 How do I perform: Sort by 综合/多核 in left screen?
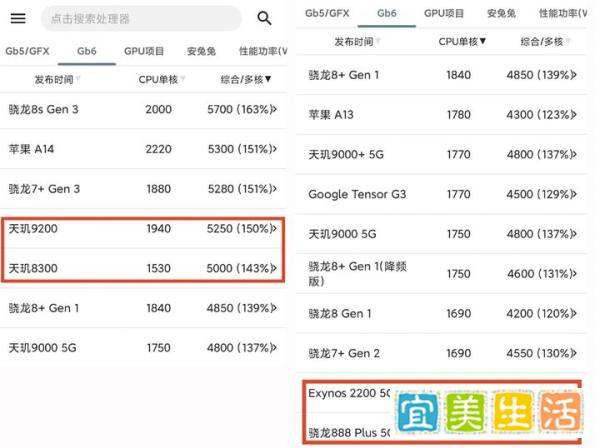click(246, 80)
